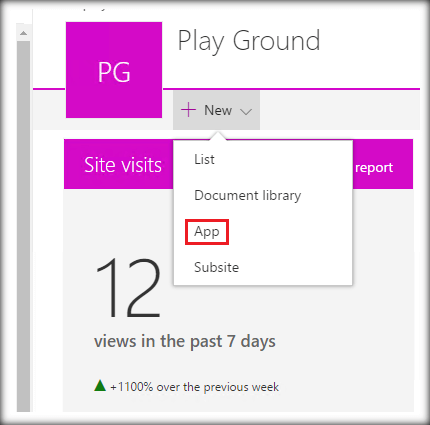Click the New button label
The height and width of the screenshot is (425, 430).
tap(218, 110)
